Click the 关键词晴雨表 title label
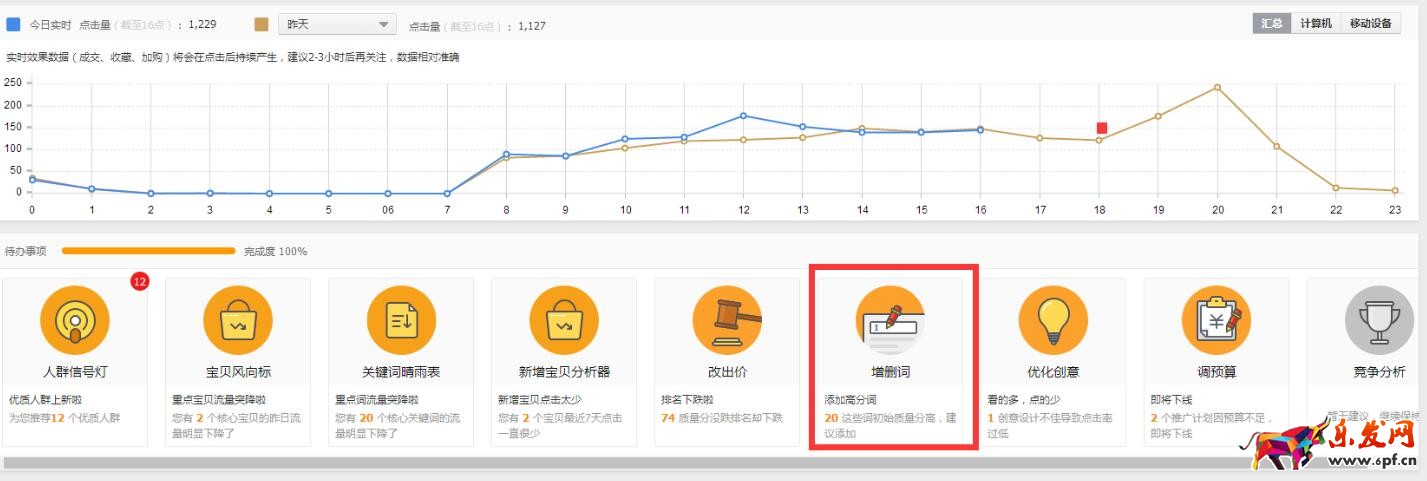The width and height of the screenshot is (1427, 481). pos(401,372)
